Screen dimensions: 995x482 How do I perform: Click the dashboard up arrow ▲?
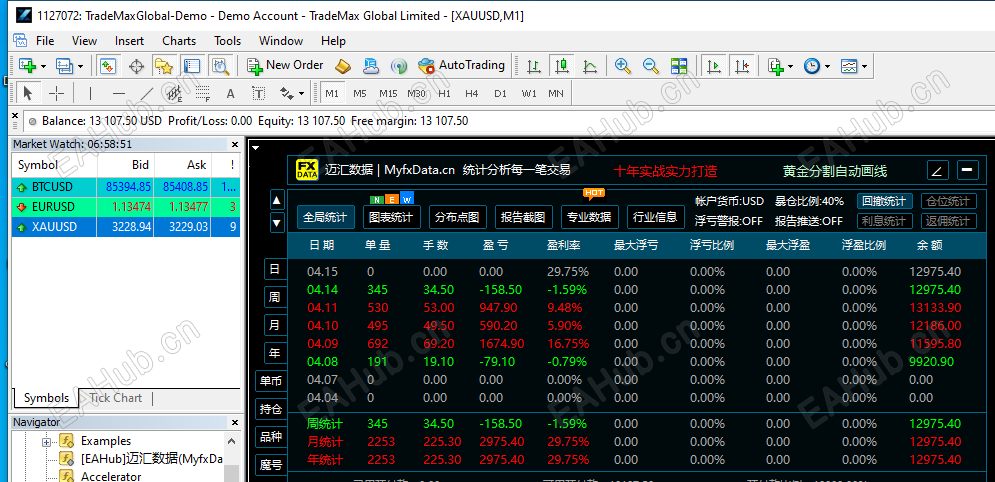pos(277,201)
